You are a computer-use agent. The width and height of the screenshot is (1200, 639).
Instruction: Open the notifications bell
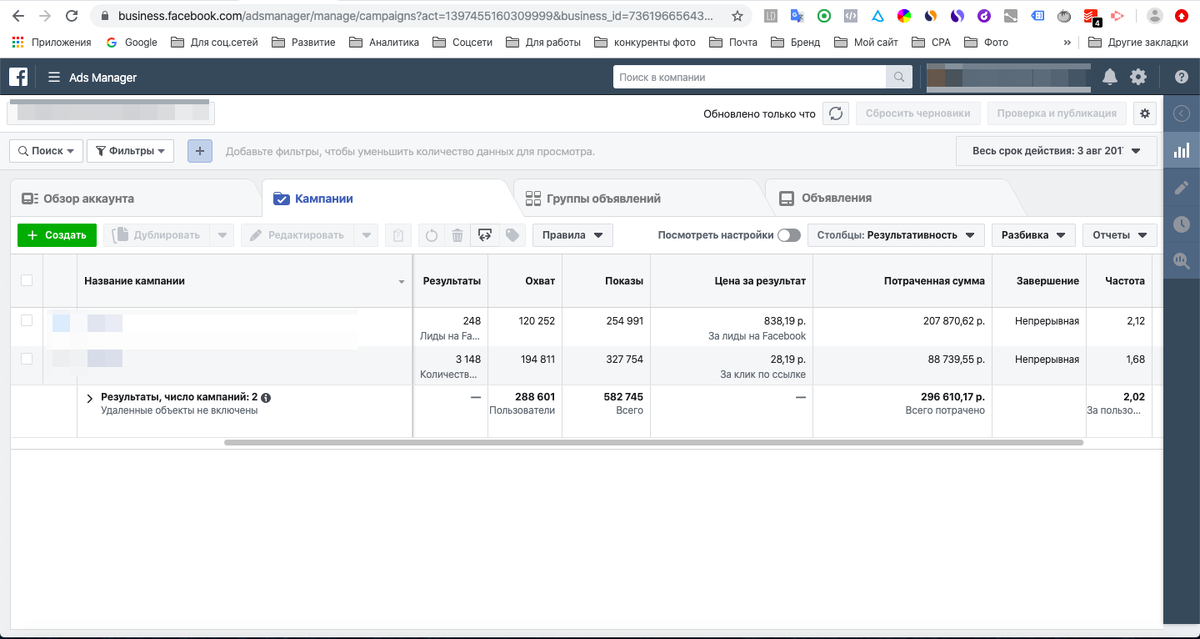click(1110, 77)
